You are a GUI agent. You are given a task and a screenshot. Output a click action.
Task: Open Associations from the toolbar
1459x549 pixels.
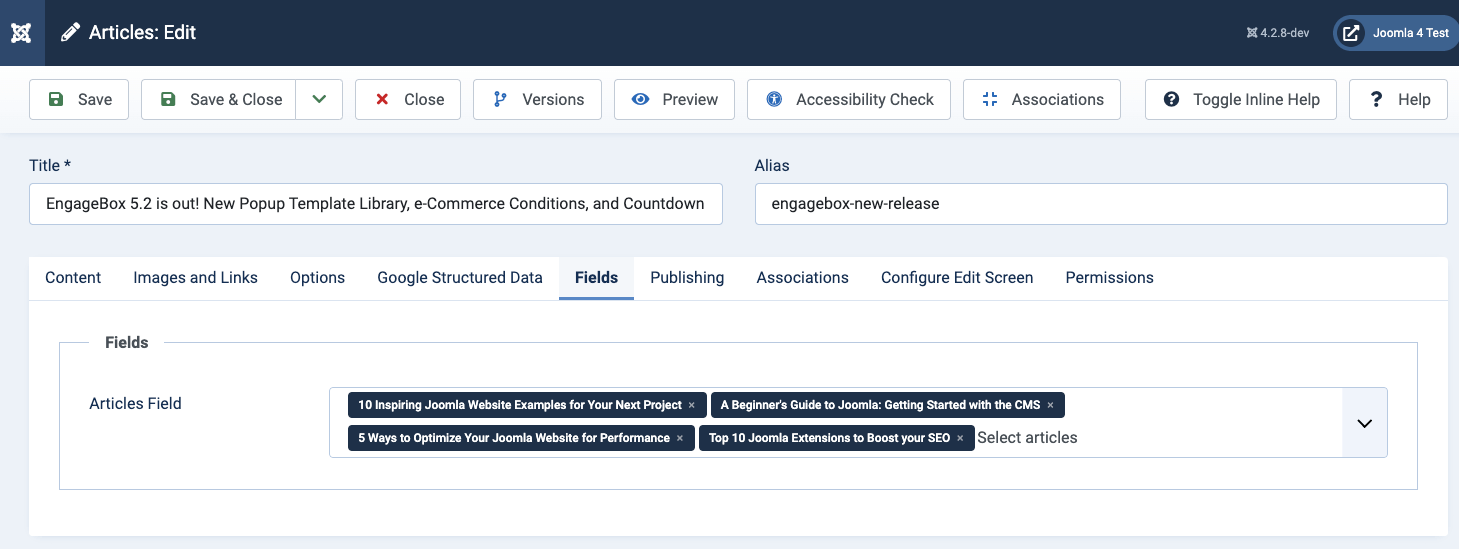click(x=1042, y=99)
